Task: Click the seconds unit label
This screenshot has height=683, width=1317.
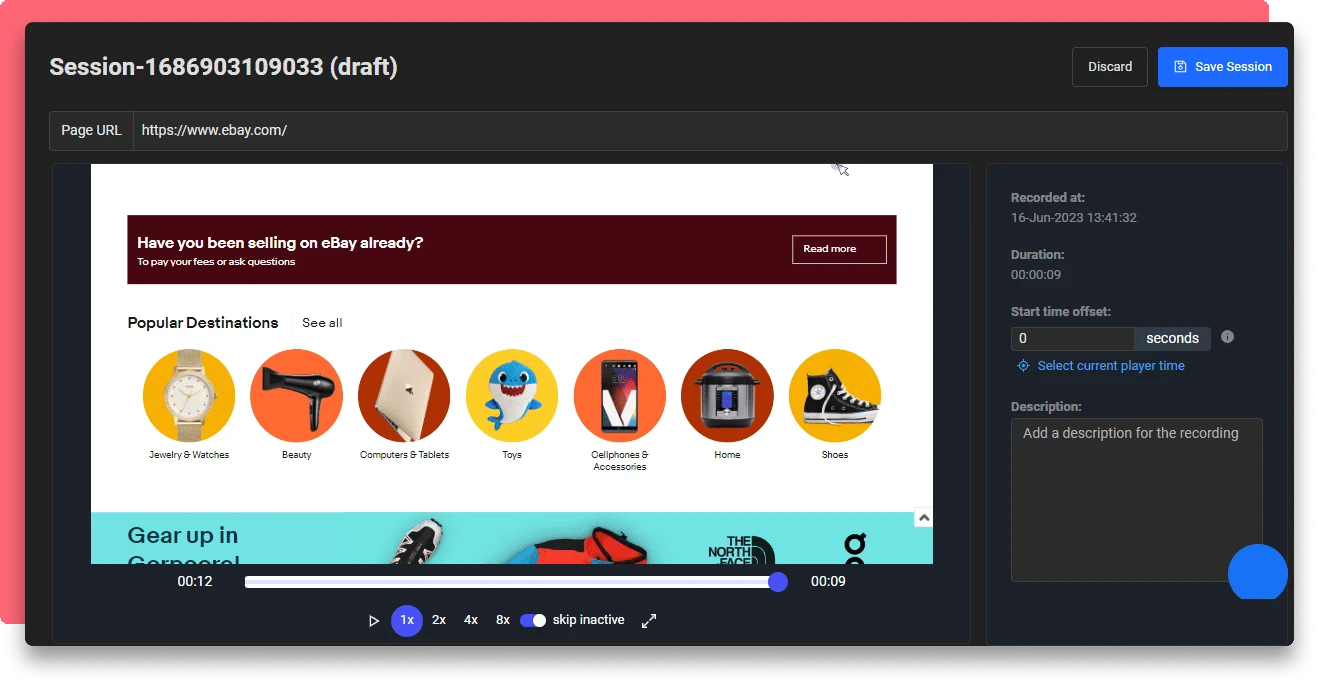Action: click(1172, 339)
